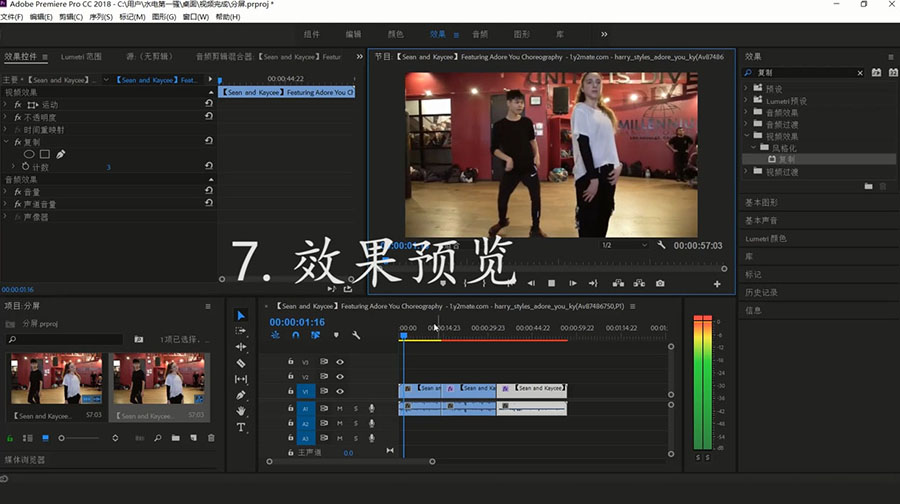
Task: Reset the 运动 effect parameters
Action: pos(209,105)
